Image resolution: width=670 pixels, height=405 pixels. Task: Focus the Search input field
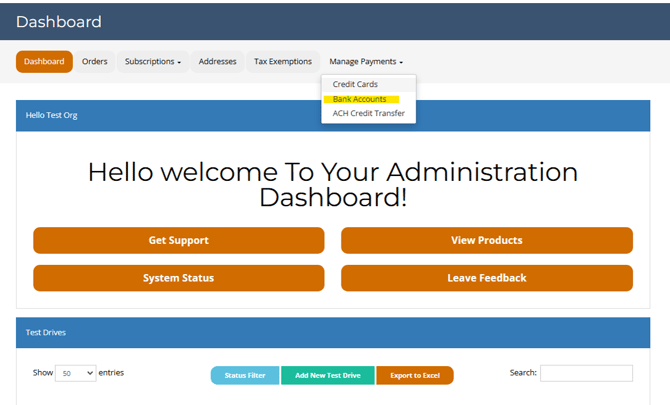[586, 373]
